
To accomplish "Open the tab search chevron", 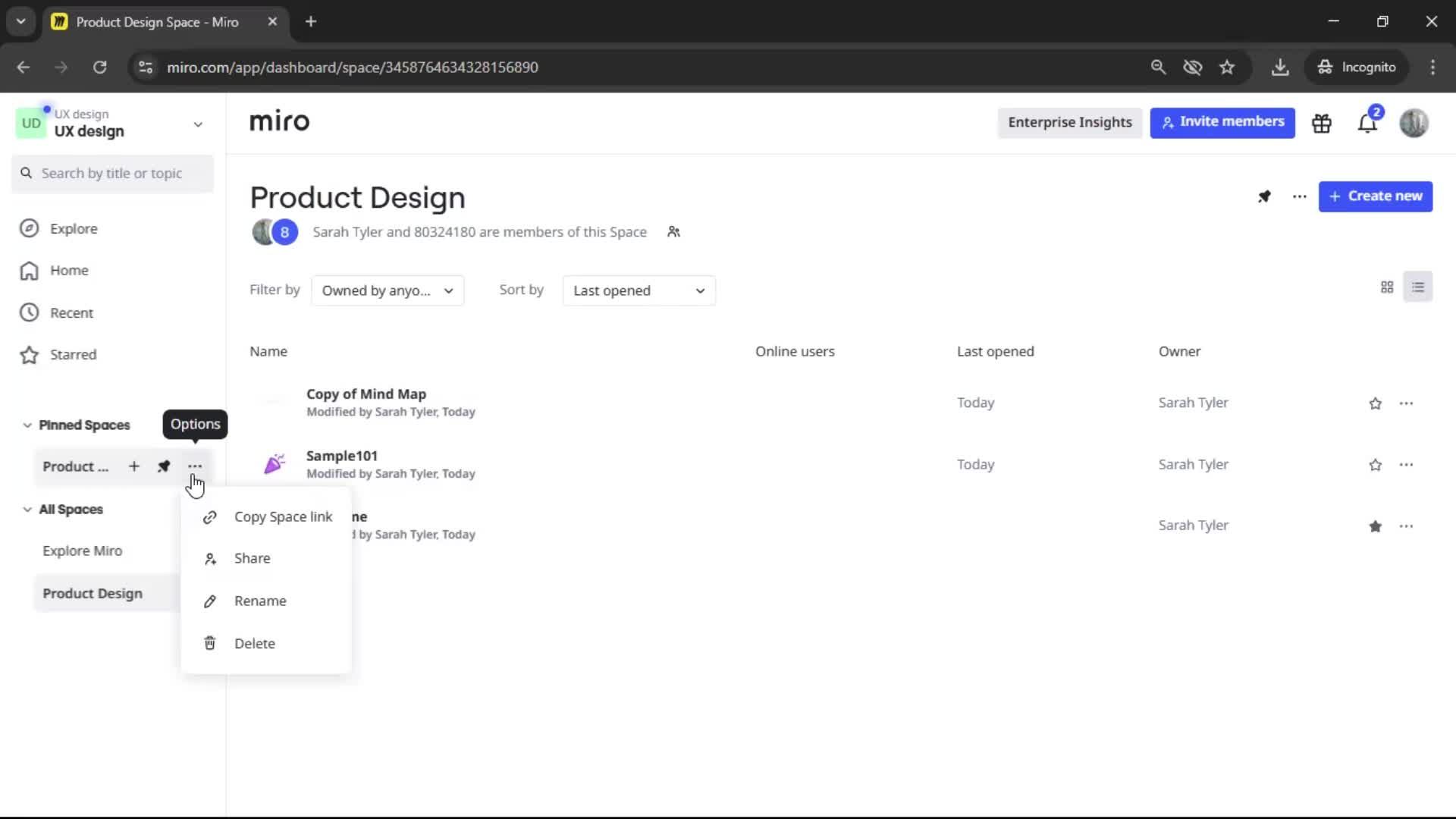I will tap(21, 22).
